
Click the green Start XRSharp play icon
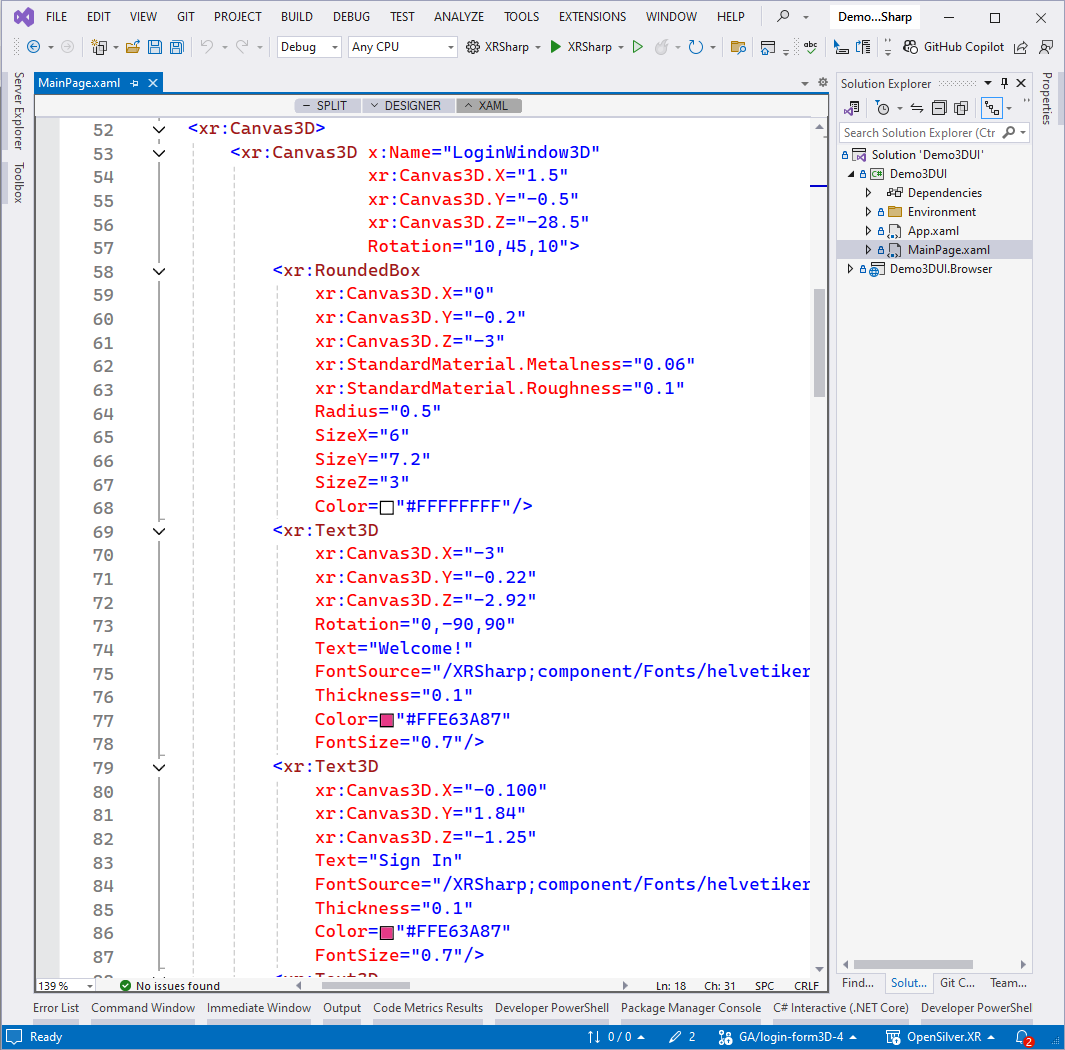[x=555, y=47]
